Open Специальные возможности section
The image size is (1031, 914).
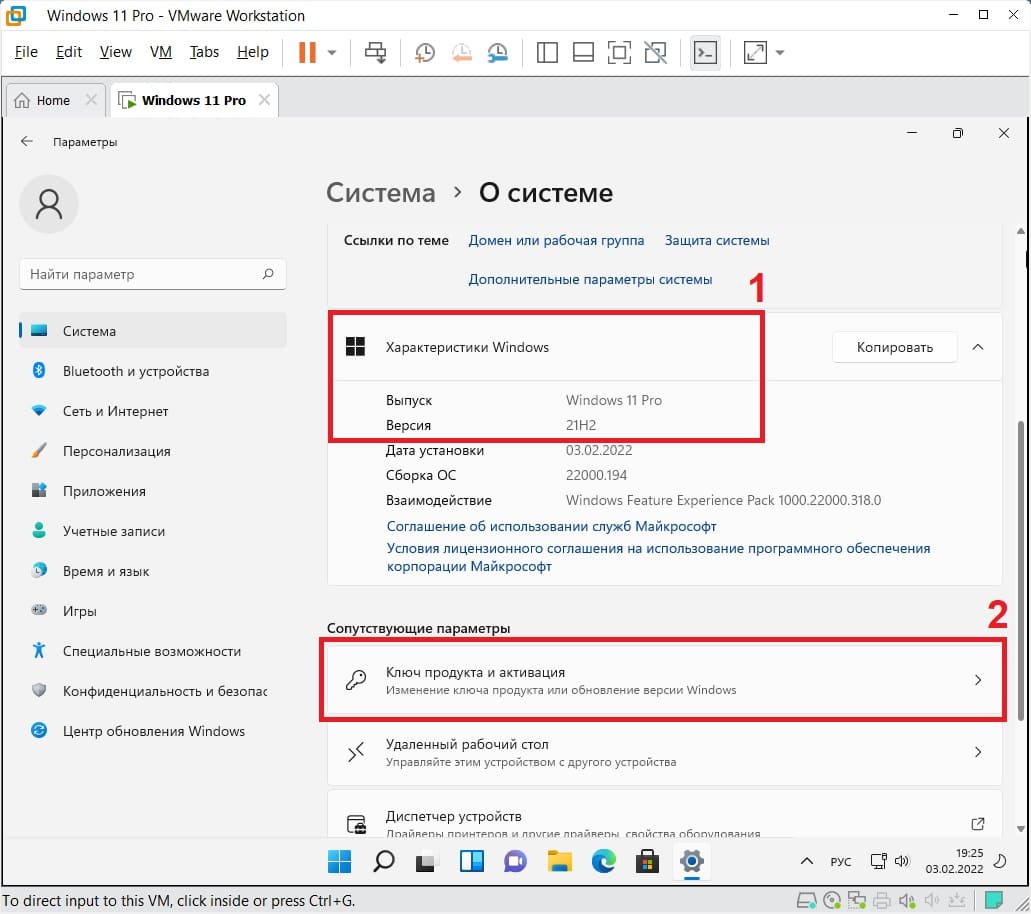tap(153, 651)
